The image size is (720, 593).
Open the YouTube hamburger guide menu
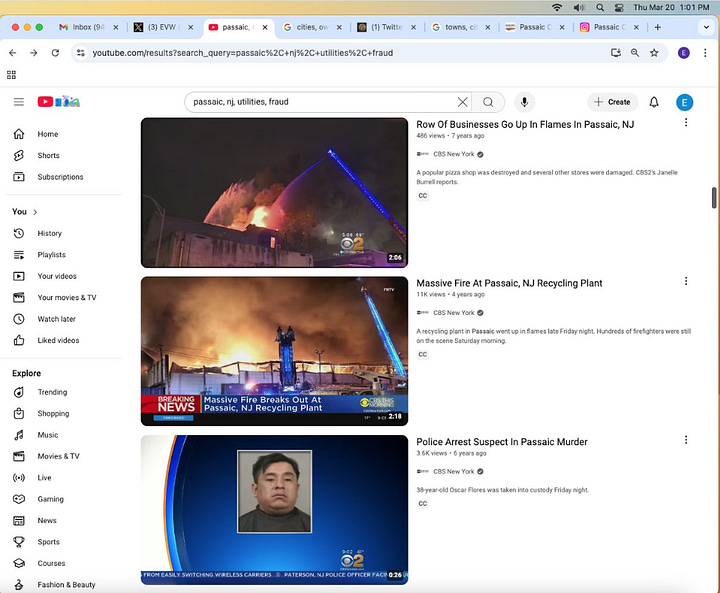pos(19,102)
